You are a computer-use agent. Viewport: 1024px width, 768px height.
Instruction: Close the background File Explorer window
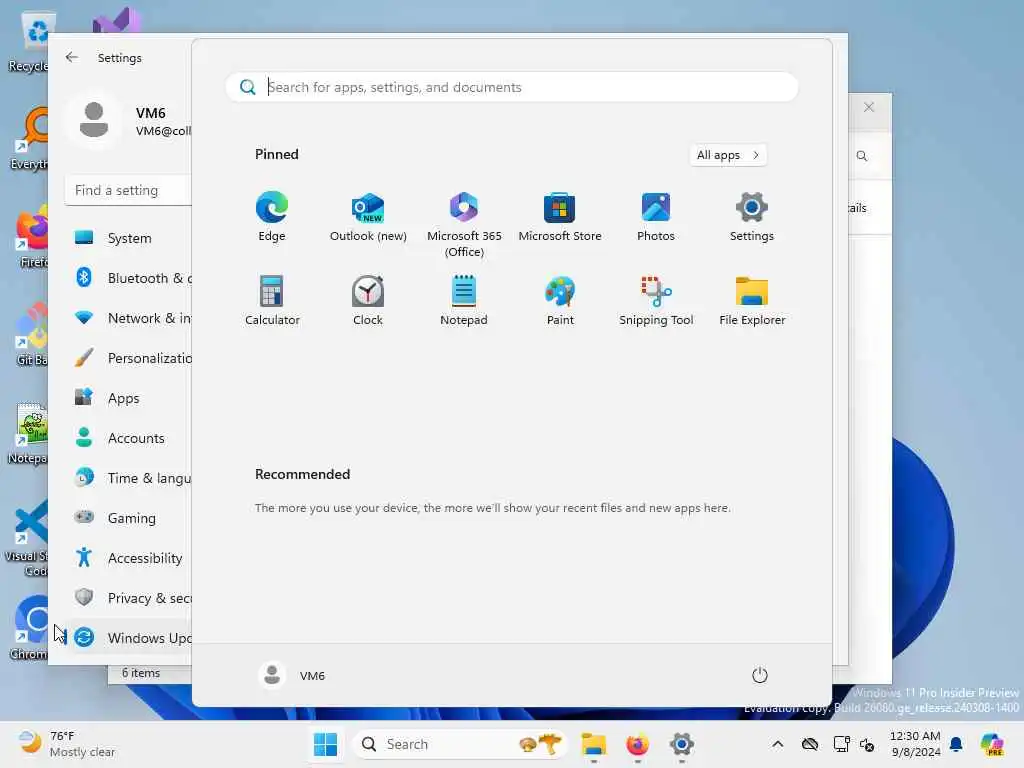click(869, 107)
